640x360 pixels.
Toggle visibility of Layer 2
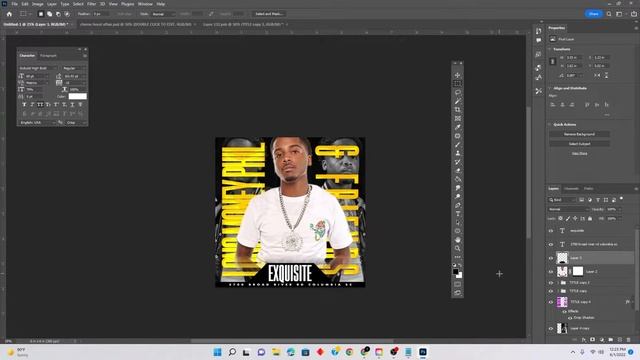[551, 271]
